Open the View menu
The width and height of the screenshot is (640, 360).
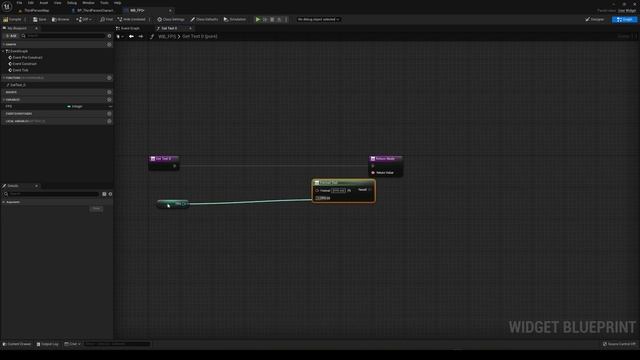[58, 3]
